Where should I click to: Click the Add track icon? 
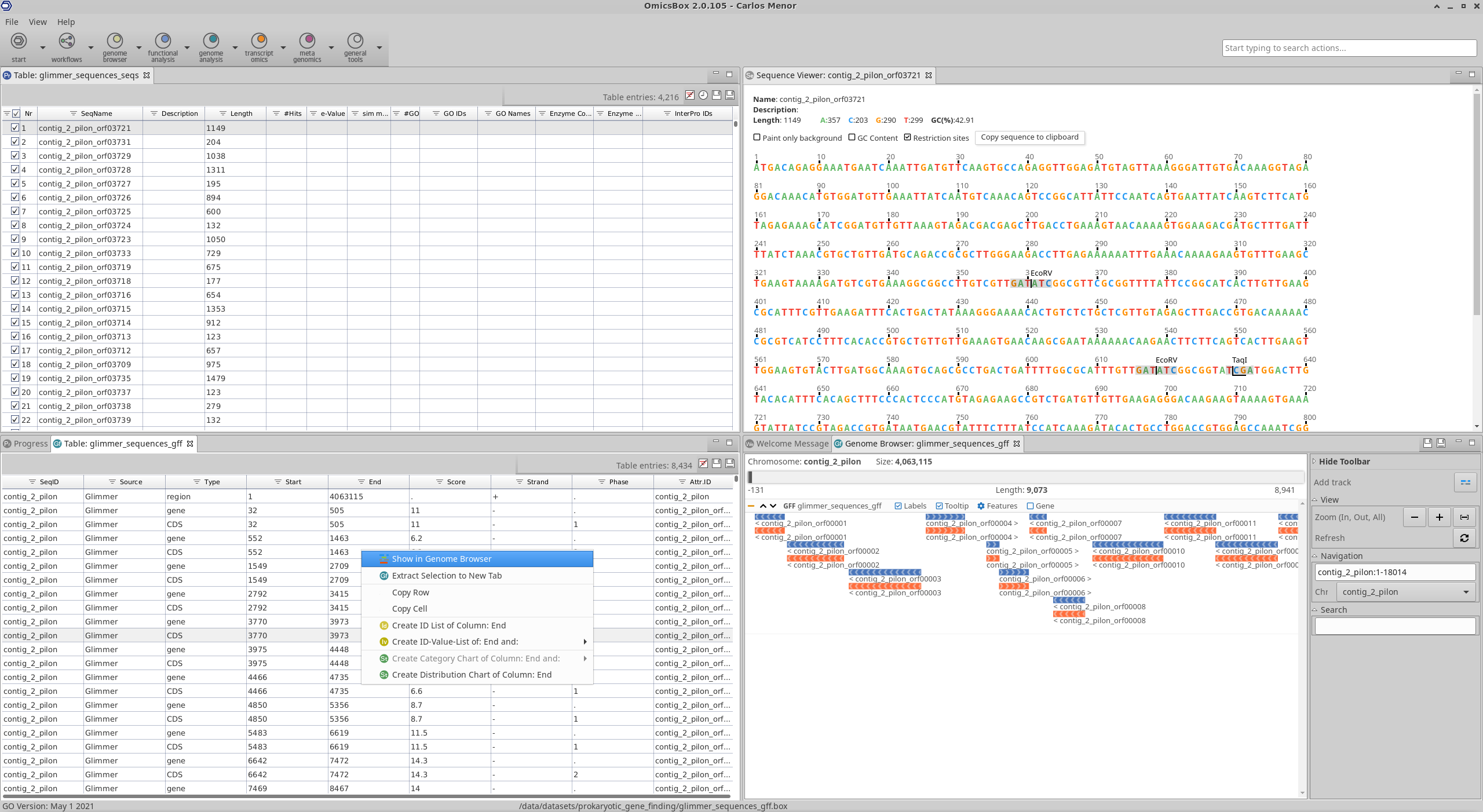(1465, 482)
